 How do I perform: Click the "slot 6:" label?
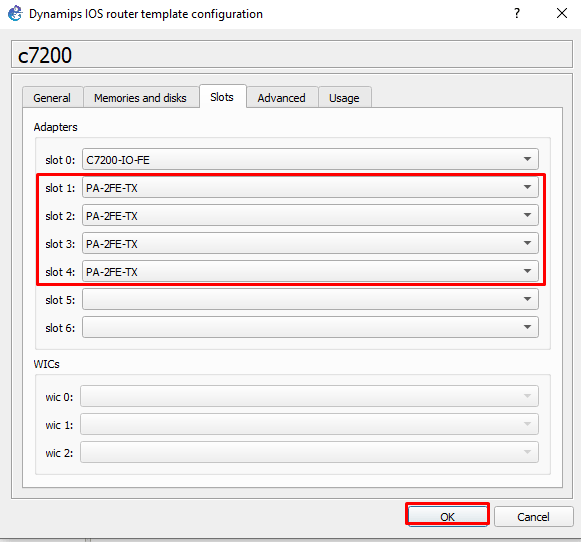coord(60,328)
